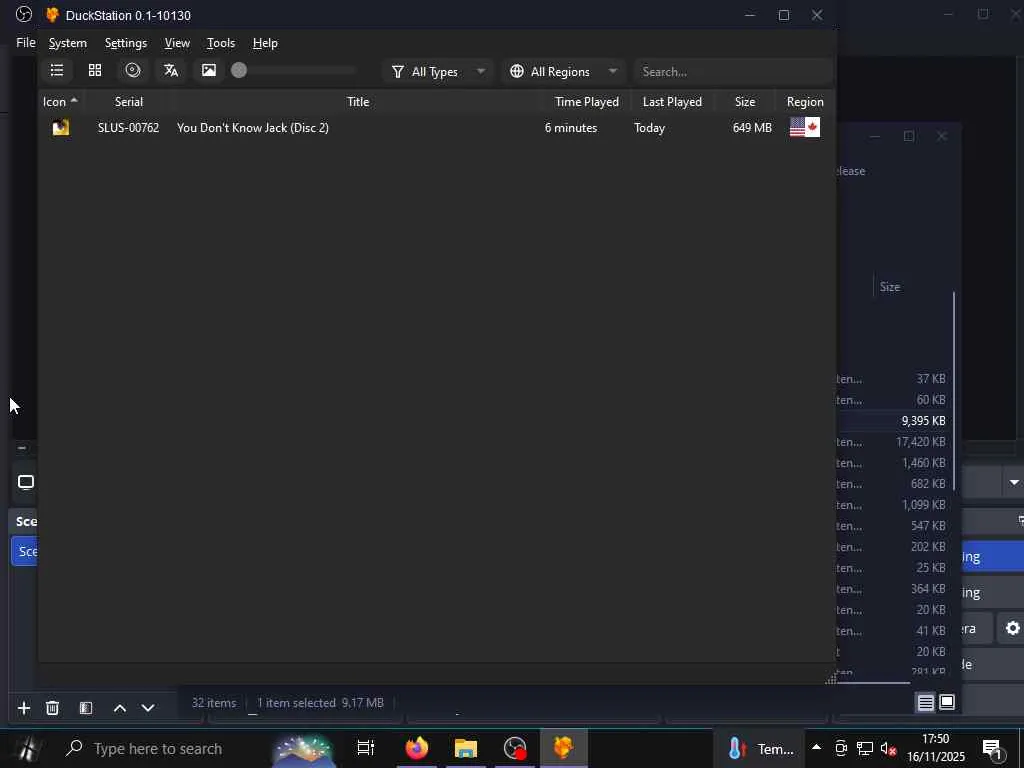Select the You Don't Know Jack cover icon
The width and height of the screenshot is (1024, 768).
coord(61,127)
